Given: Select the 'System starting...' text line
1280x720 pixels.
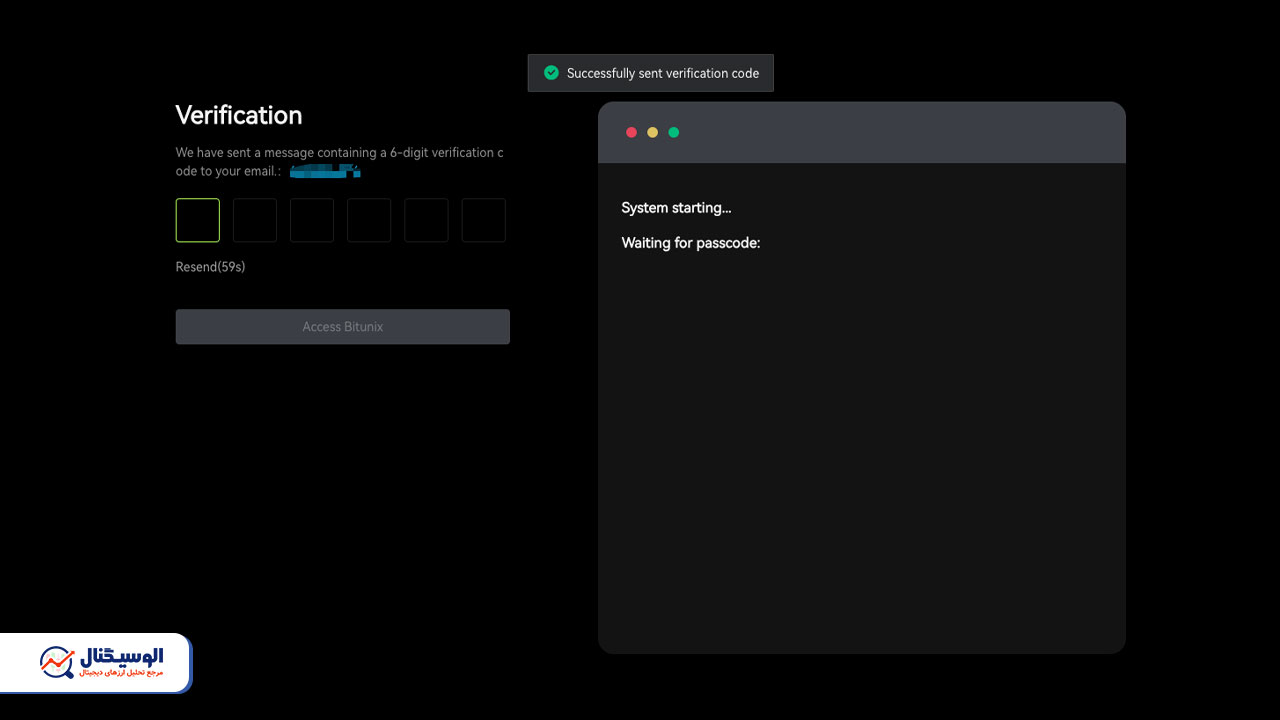Looking at the screenshot, I should tap(676, 208).
